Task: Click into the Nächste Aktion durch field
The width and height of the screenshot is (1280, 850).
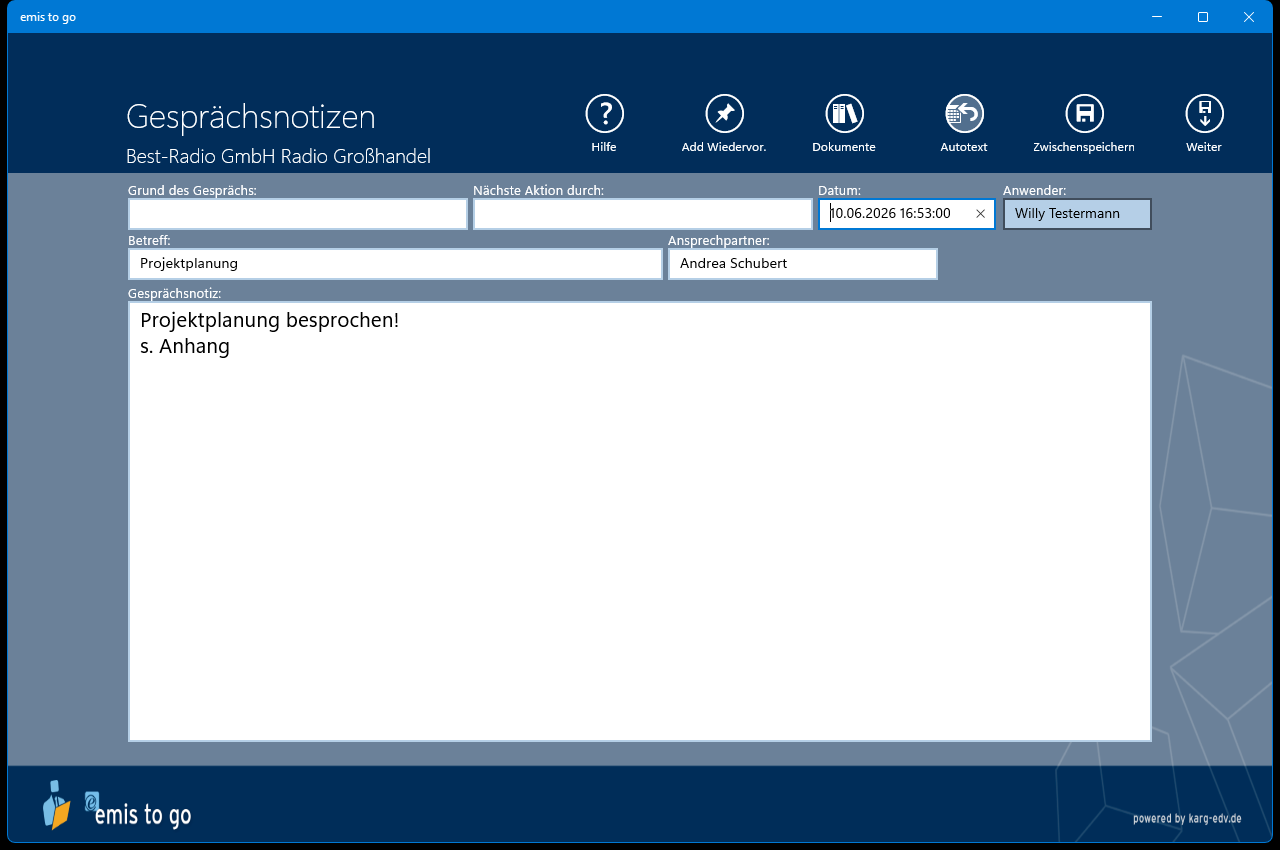Action: [x=643, y=214]
